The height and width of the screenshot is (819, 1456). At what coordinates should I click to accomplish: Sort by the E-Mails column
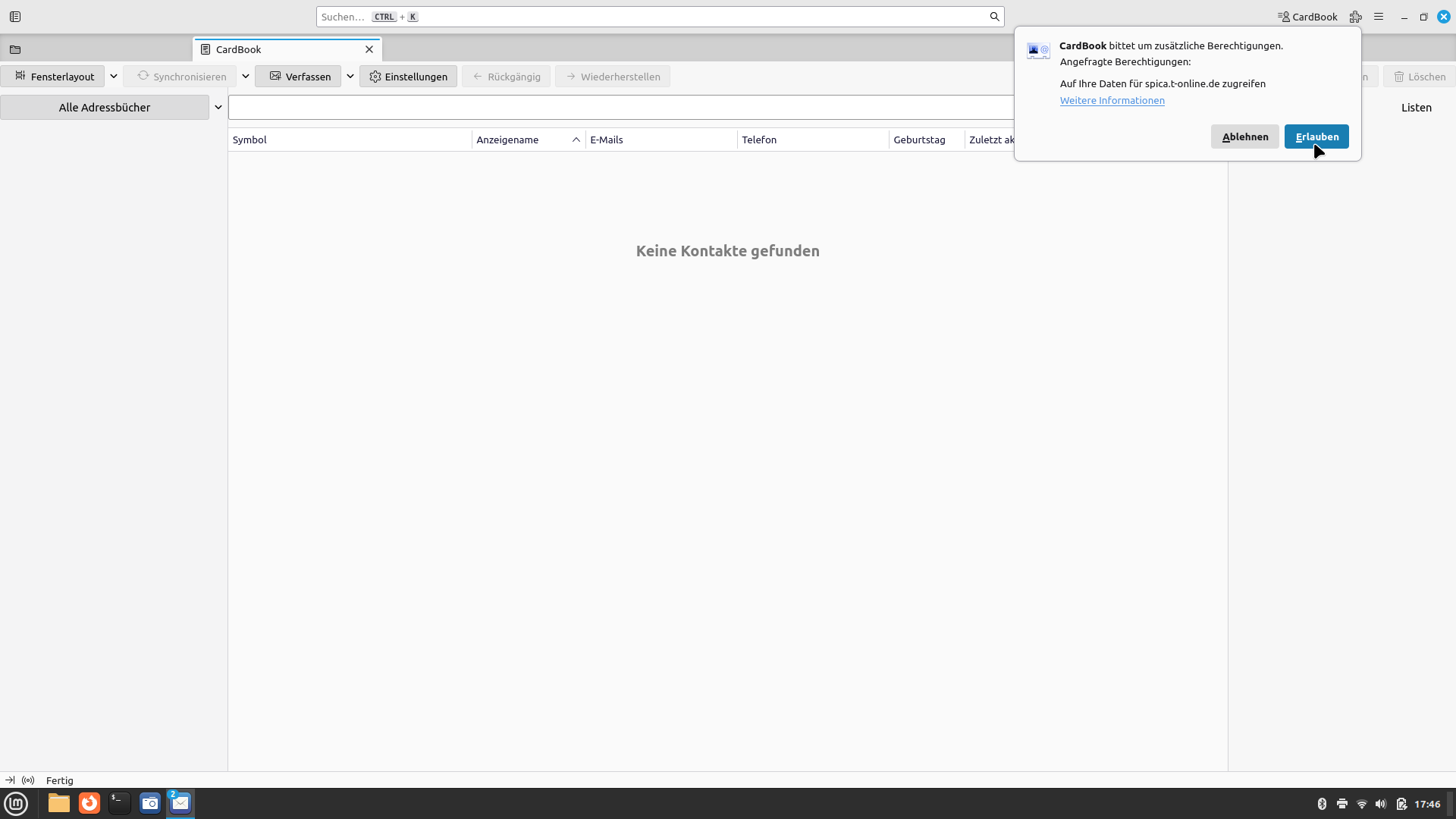point(661,140)
